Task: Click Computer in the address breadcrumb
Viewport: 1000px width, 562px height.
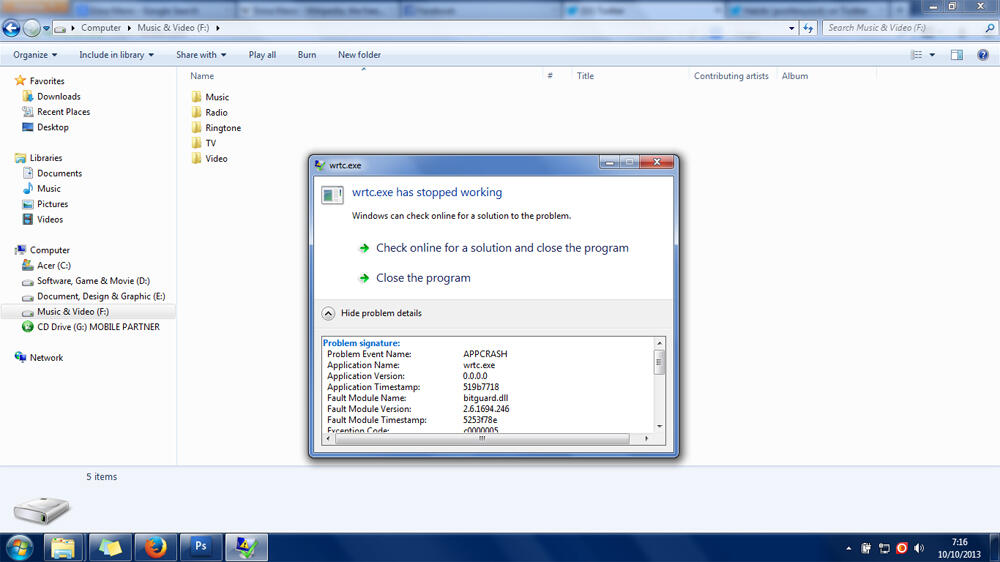Action: [101, 28]
